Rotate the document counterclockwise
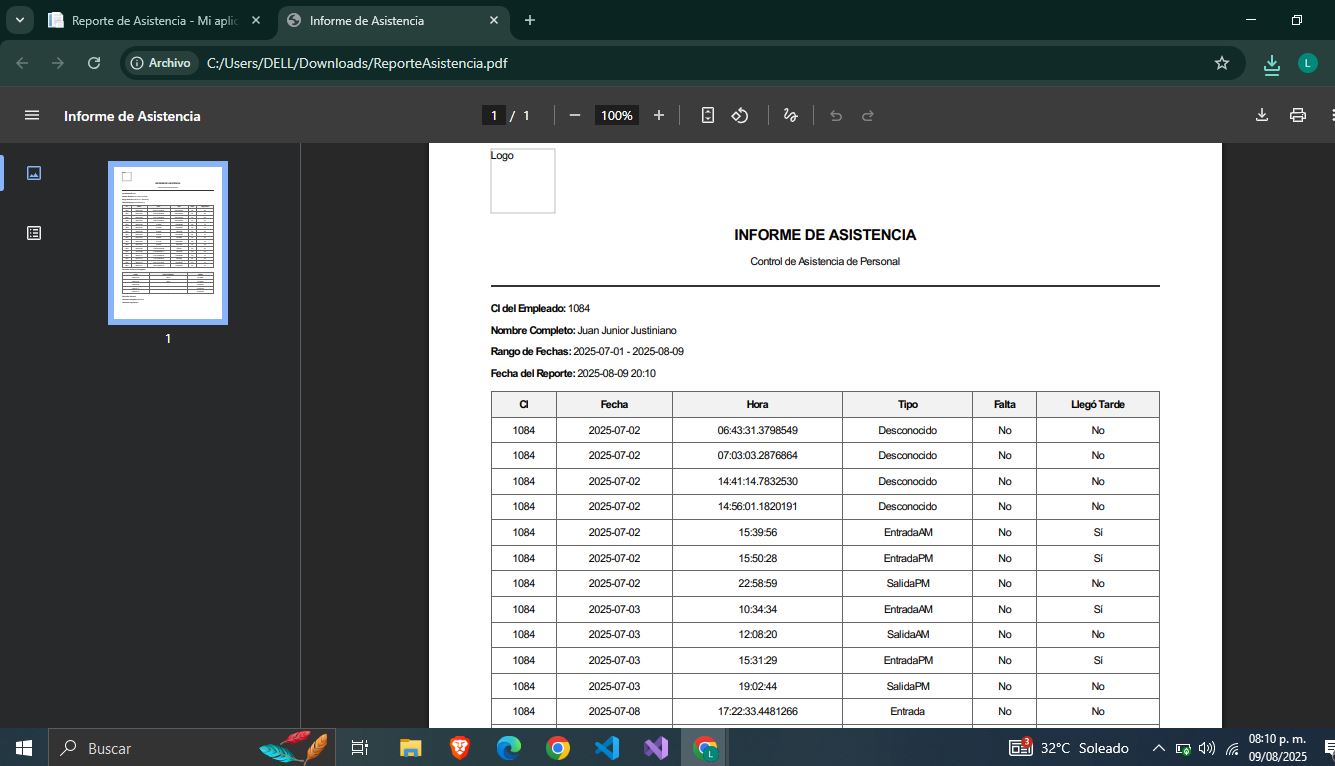This screenshot has width=1335, height=766. point(740,116)
